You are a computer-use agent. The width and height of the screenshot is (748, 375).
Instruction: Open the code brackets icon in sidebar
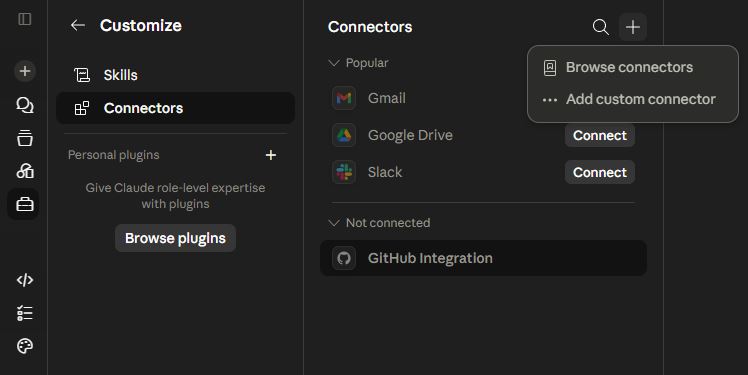pyautogui.click(x=24, y=280)
